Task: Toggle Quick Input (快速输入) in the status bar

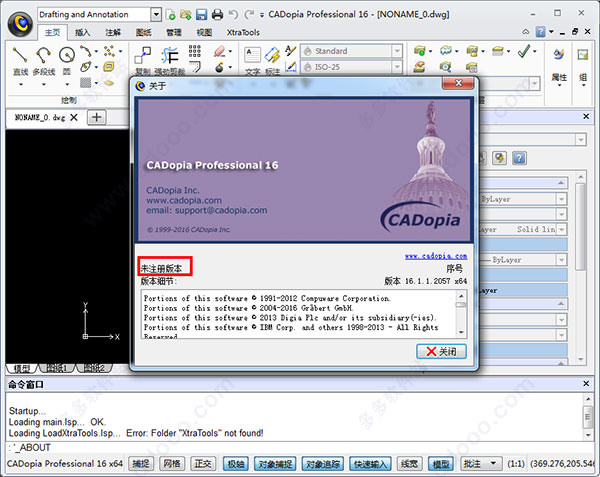Action: (370, 464)
